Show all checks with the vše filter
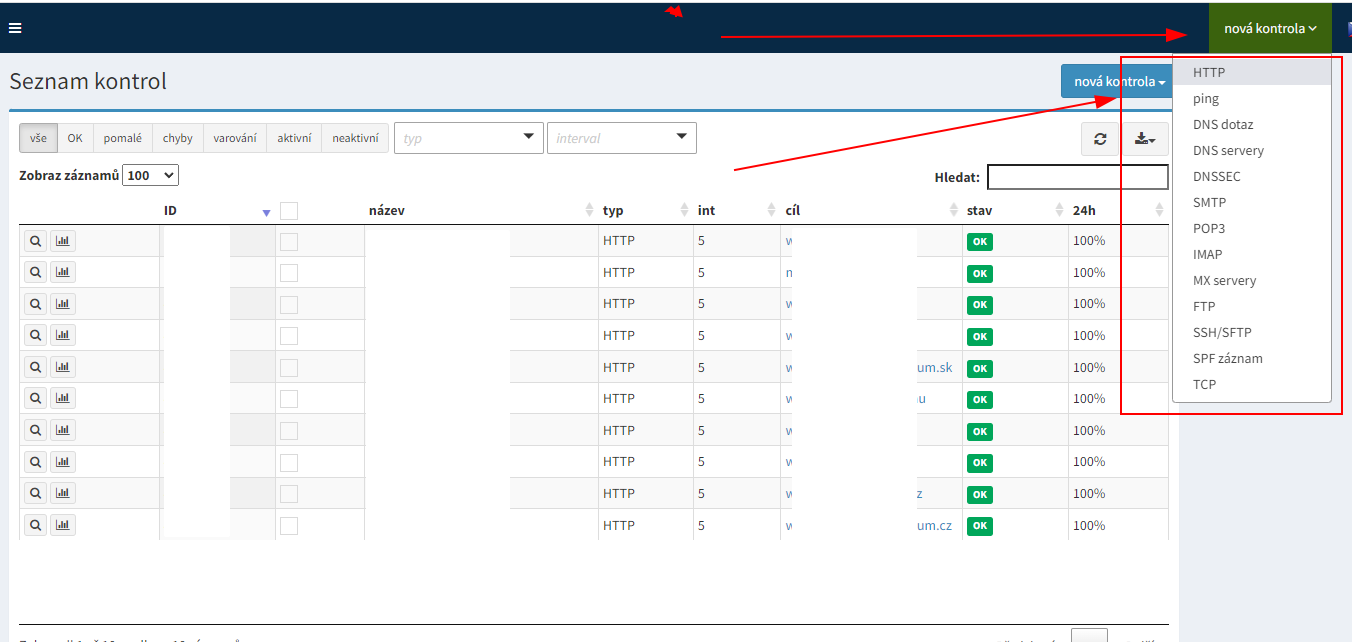The image size is (1352, 642). [38, 138]
